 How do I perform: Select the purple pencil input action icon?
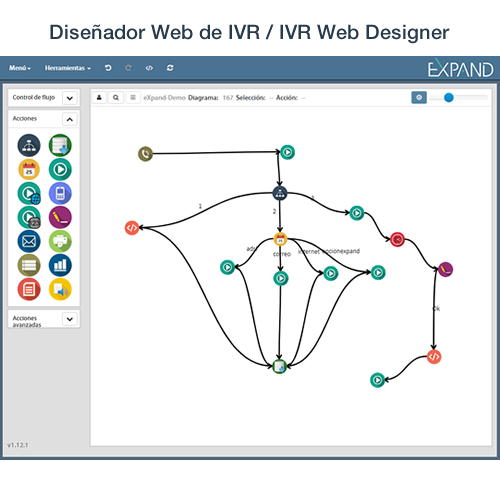coord(60,217)
